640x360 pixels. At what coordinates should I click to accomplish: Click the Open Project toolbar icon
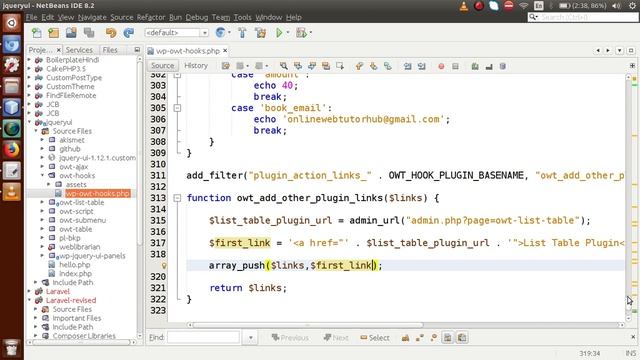[x=71, y=33]
